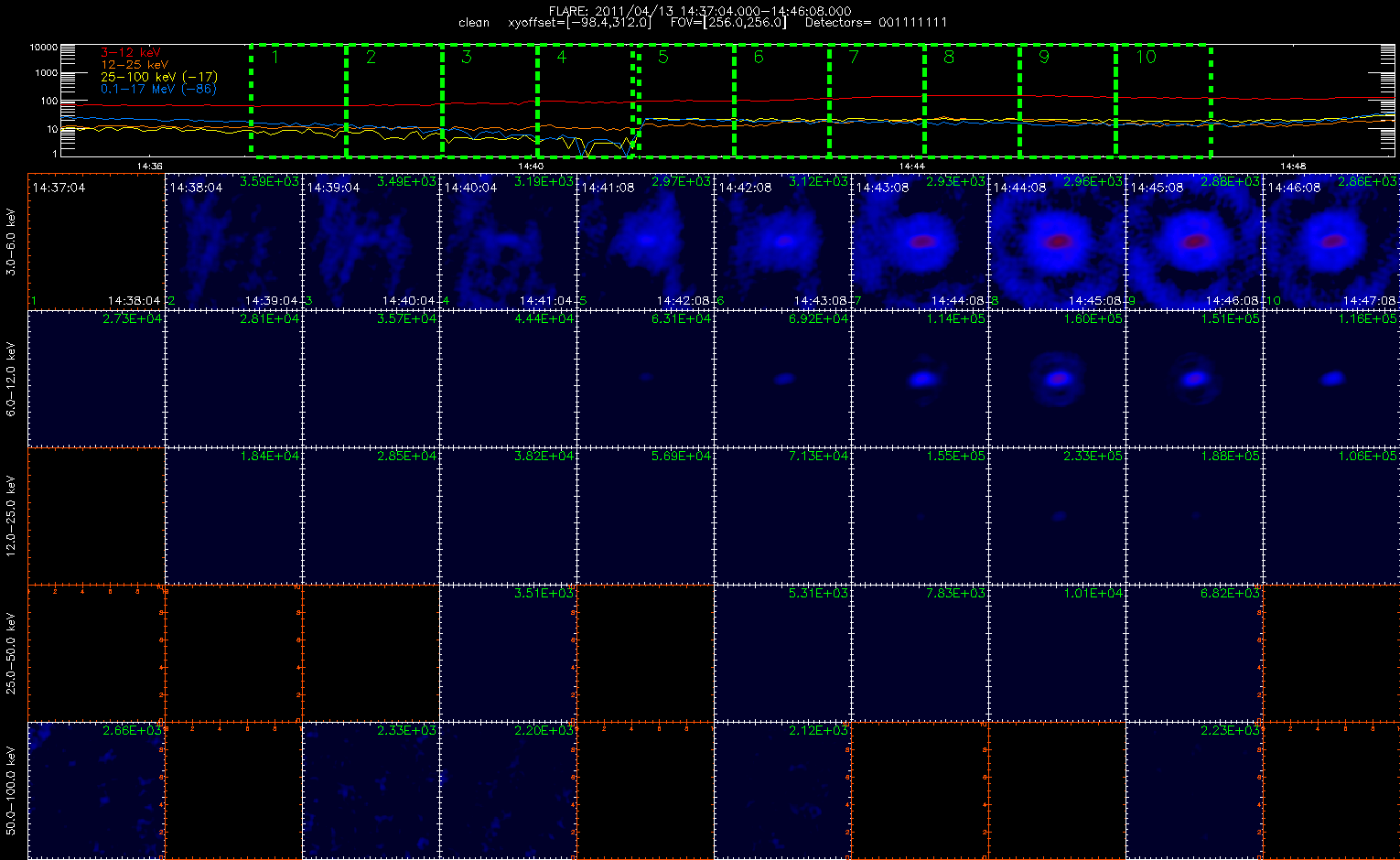Select the 6-12 keV image with peak 1.60E+05
Screen dimensions: 1400x860
pyautogui.click(x=1057, y=378)
